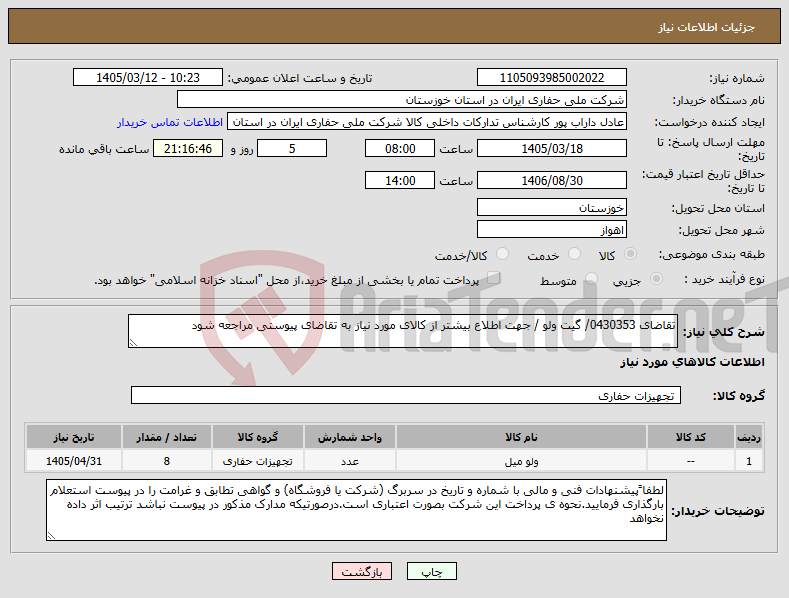Click the price validity date 1406/08/30
Image resolution: width=789 pixels, height=598 pixels.
tap(551, 180)
